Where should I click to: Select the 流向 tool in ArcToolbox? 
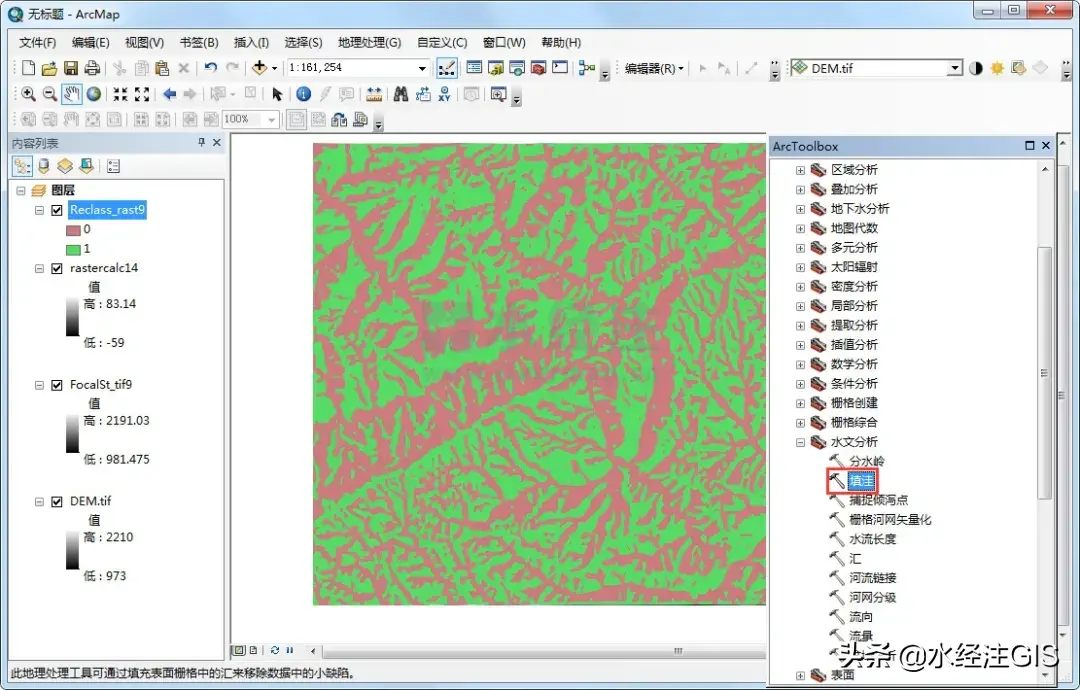pyautogui.click(x=860, y=617)
